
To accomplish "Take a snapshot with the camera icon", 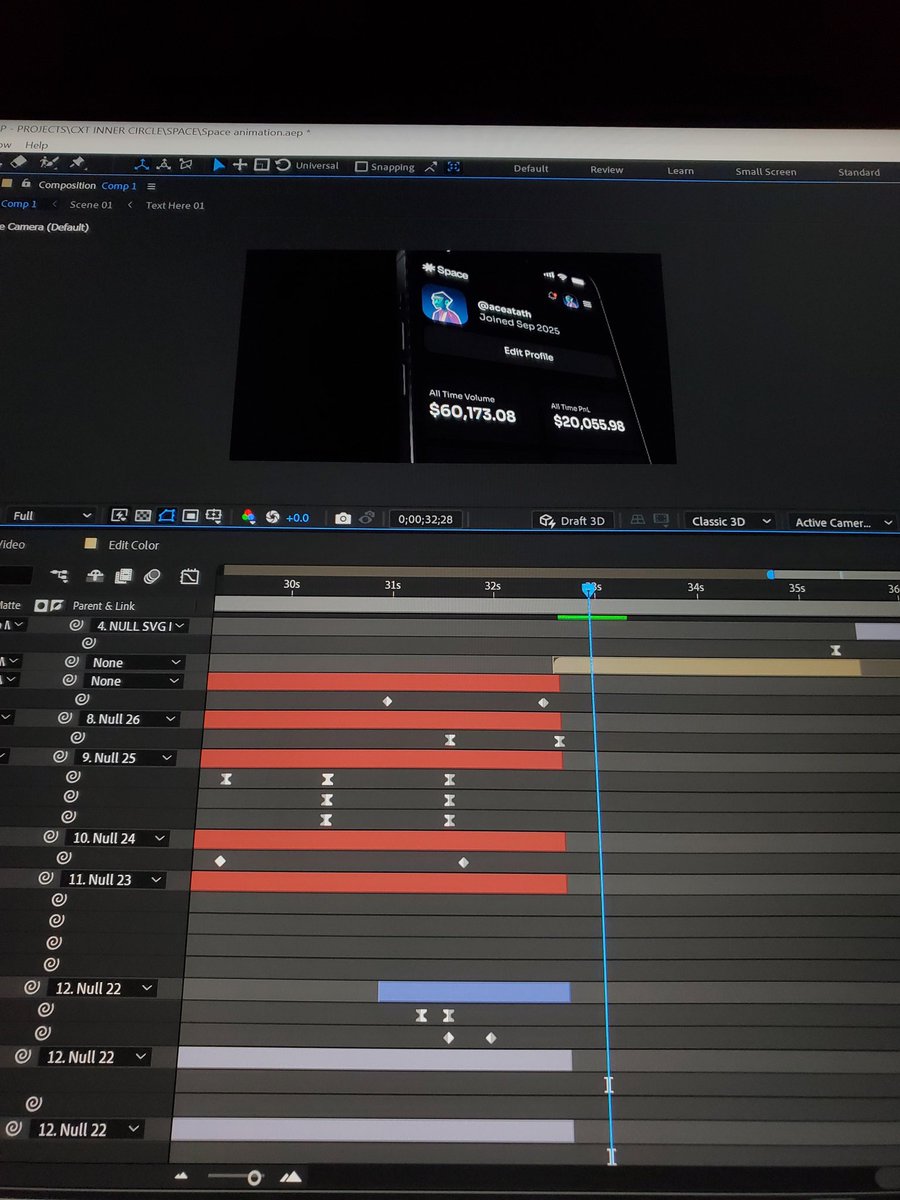I will 343,518.
